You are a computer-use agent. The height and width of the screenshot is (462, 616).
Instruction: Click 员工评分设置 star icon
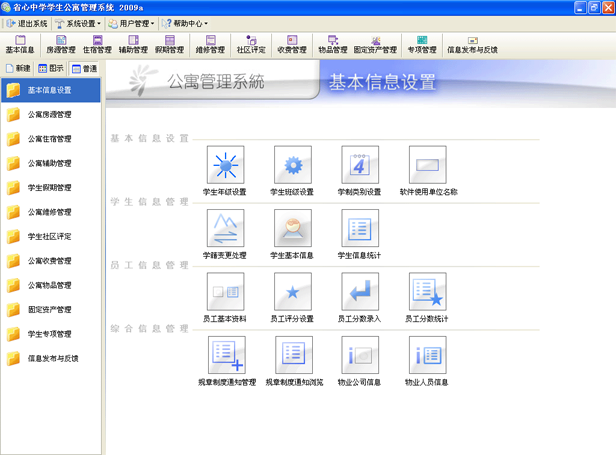click(292, 292)
